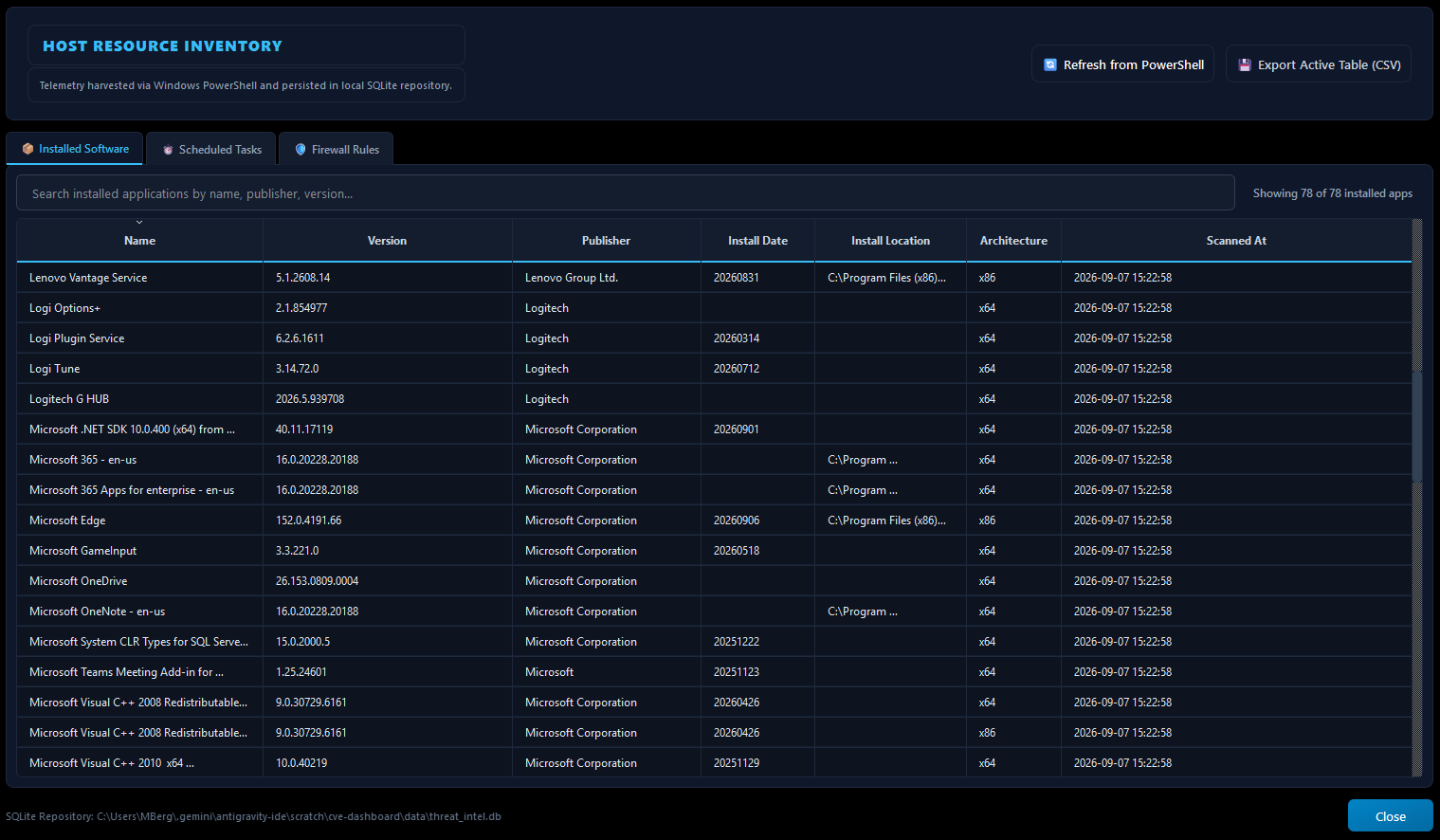Sort by the Install Location column header

890,241
